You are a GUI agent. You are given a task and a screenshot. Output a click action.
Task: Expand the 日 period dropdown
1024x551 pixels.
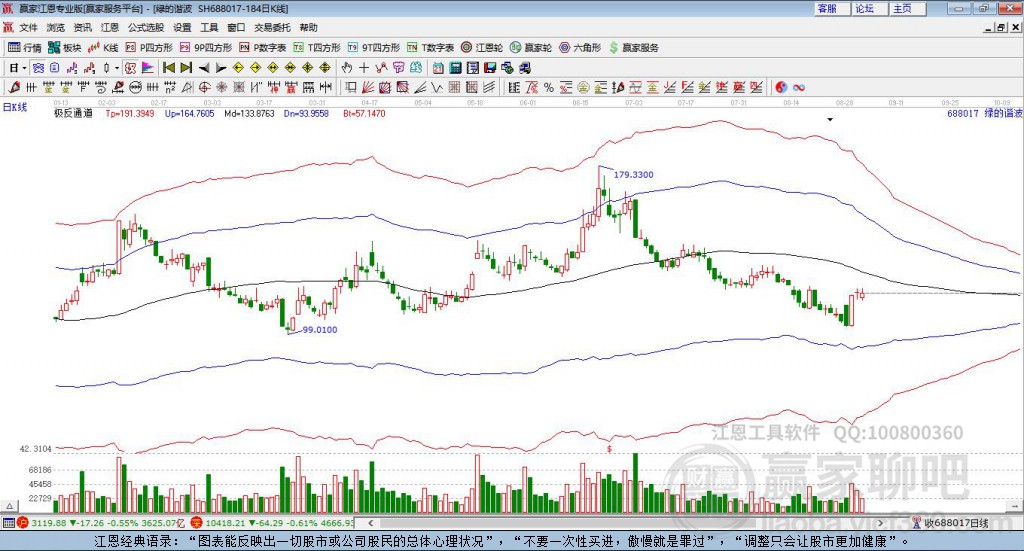24,68
